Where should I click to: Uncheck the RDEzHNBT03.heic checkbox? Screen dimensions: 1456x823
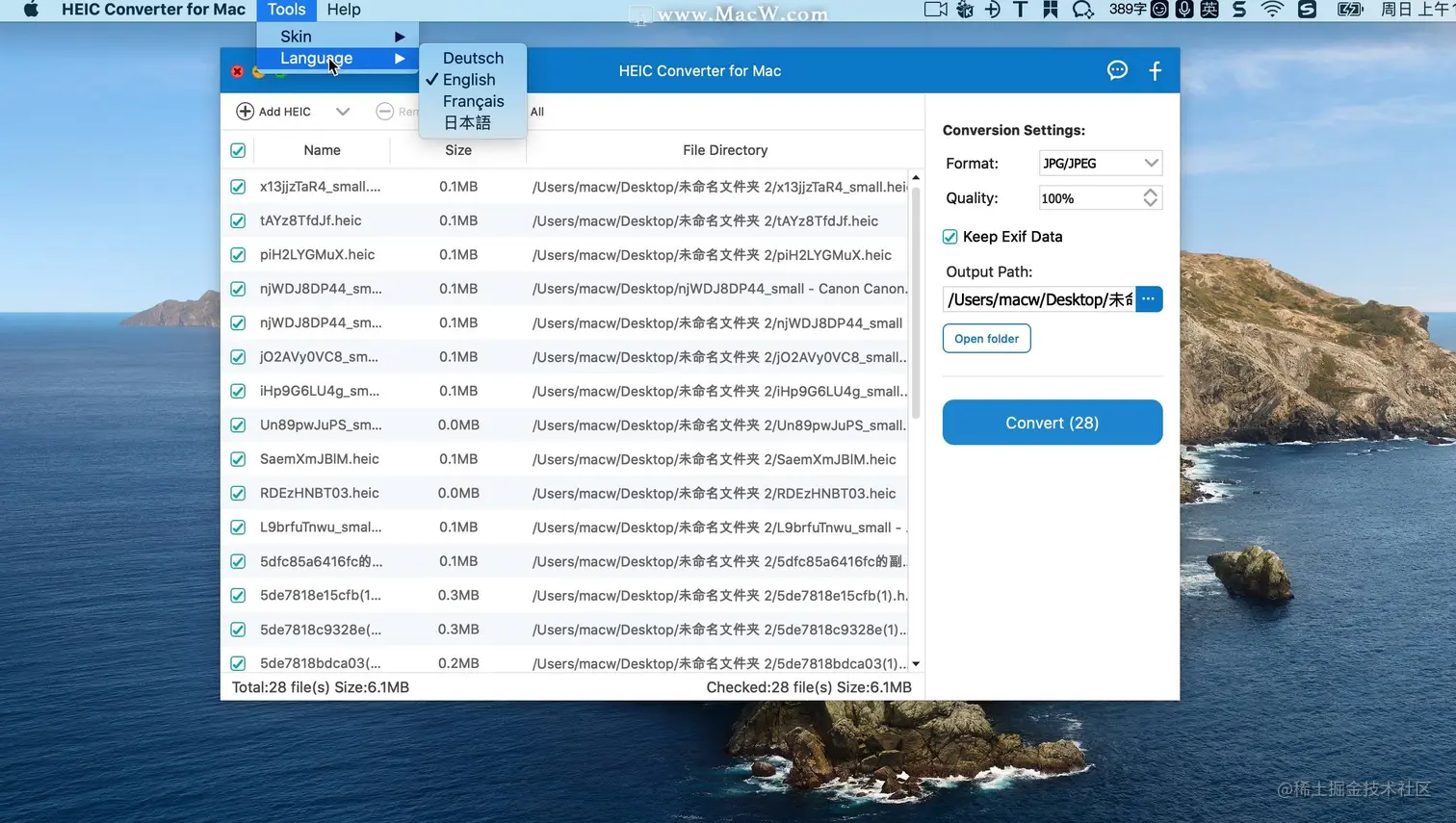[x=238, y=494]
